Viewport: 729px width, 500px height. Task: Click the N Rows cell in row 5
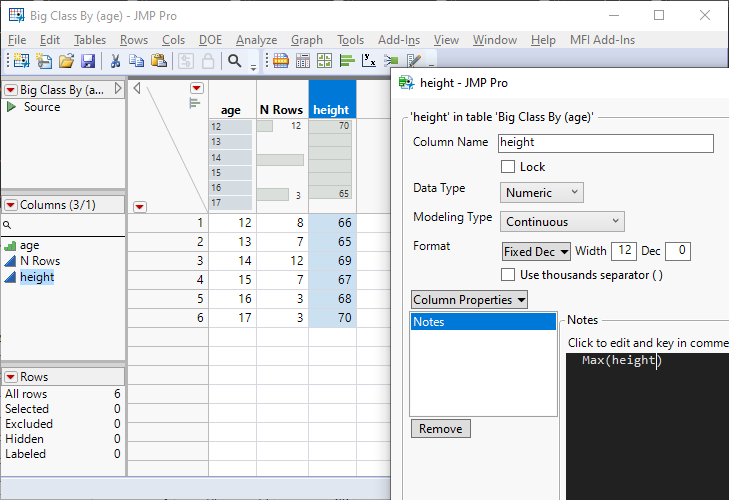[x=282, y=299]
